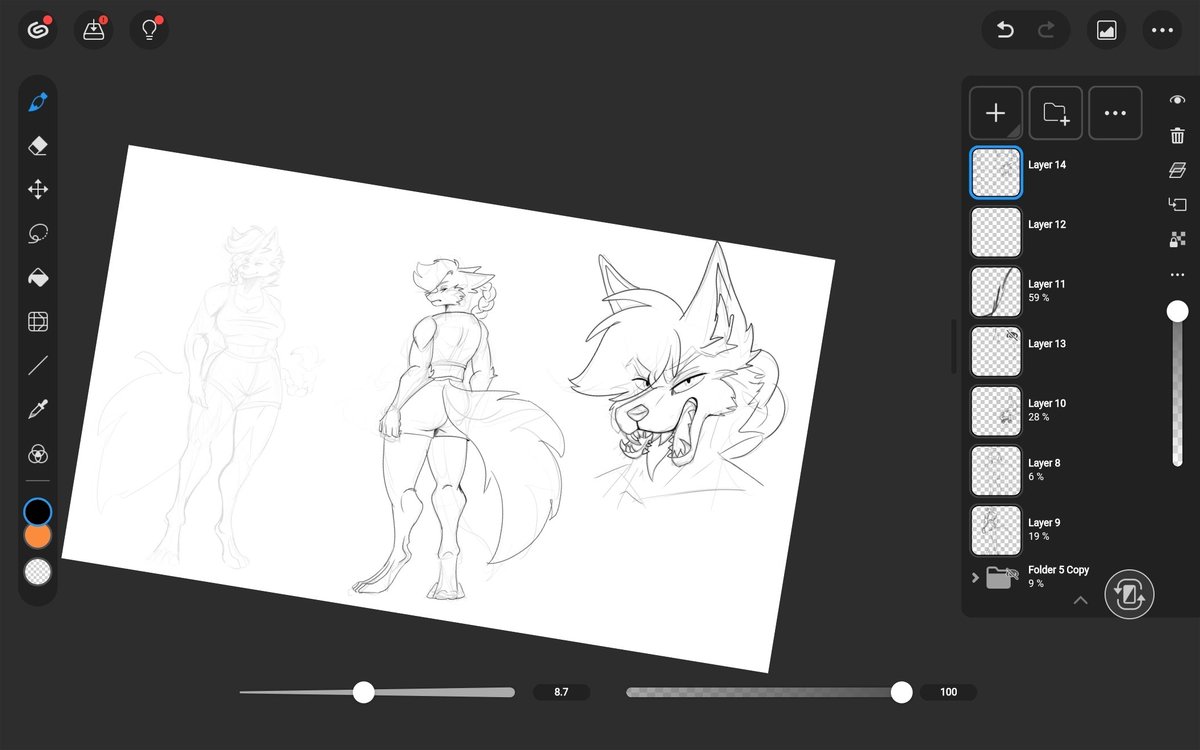Select Layer 8 thumbnail

click(996, 471)
